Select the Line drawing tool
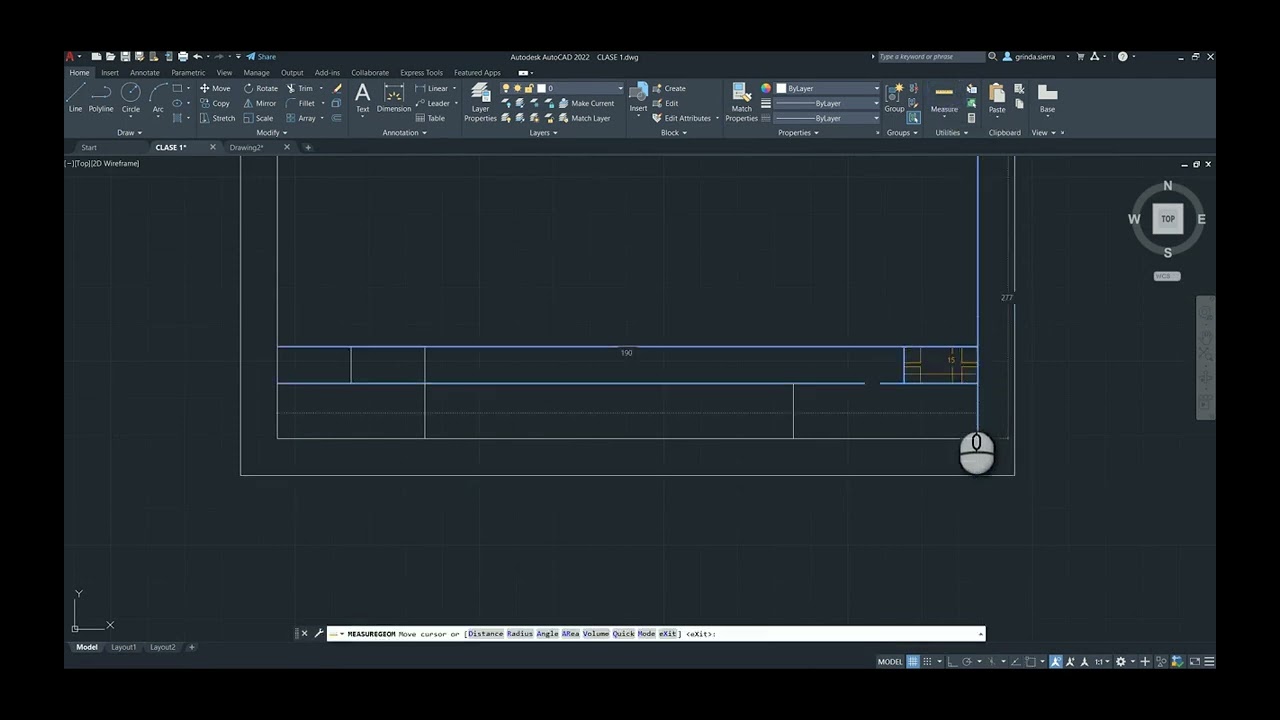The width and height of the screenshot is (1280, 720). [75, 97]
